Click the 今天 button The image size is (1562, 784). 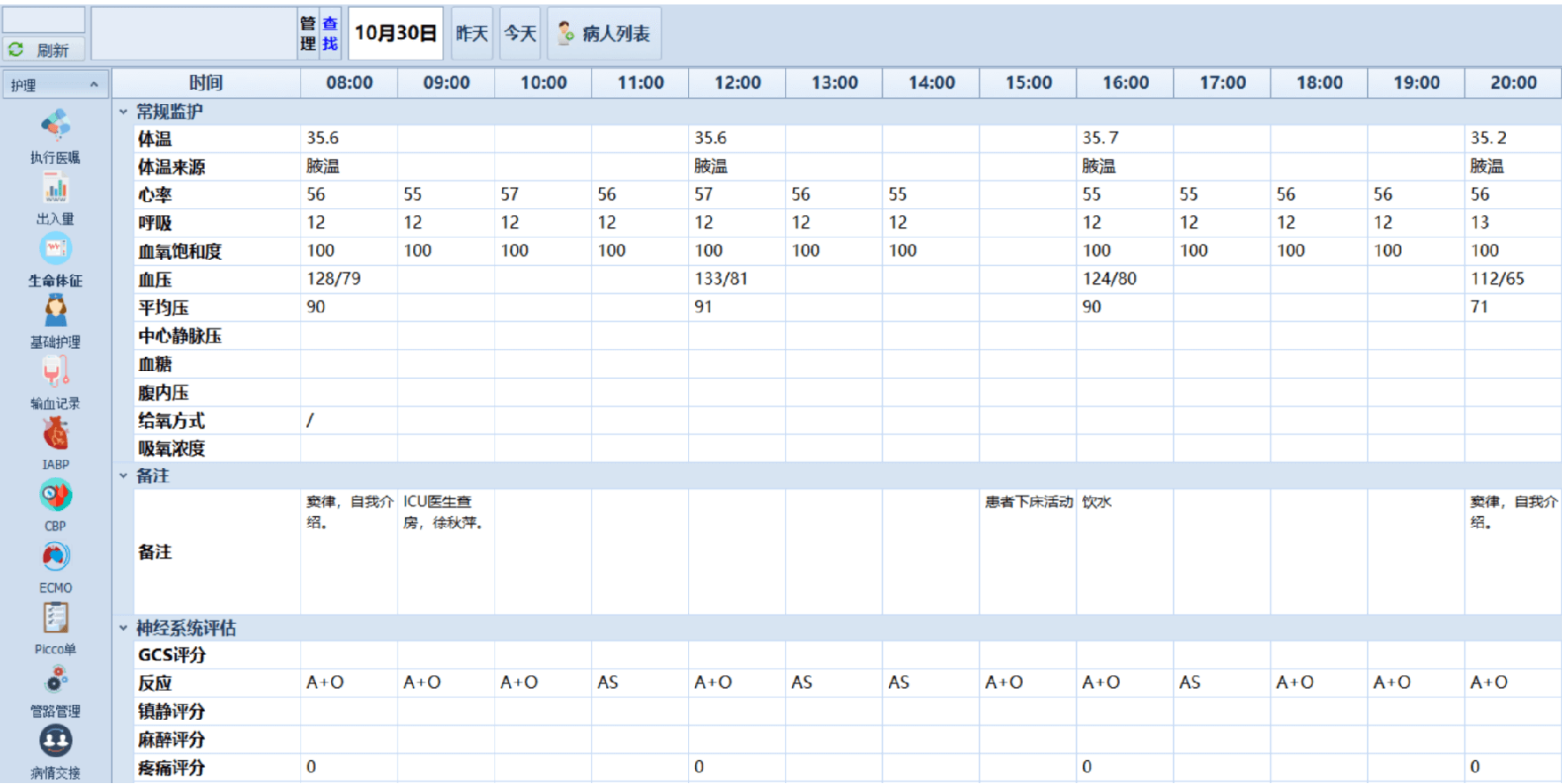520,34
